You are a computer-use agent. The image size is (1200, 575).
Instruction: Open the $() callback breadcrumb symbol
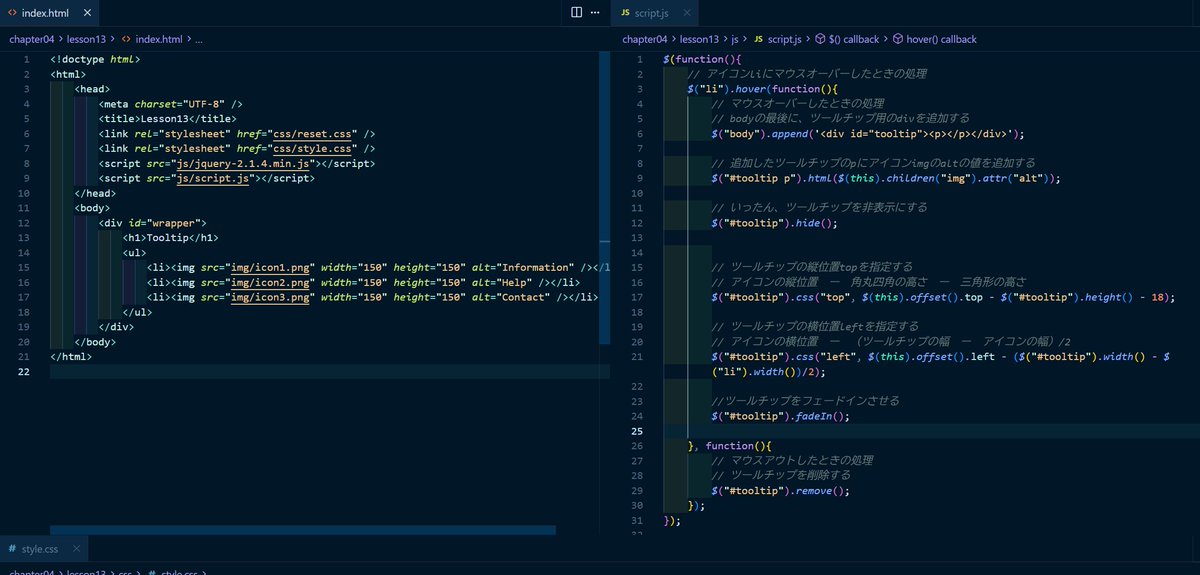coord(854,39)
